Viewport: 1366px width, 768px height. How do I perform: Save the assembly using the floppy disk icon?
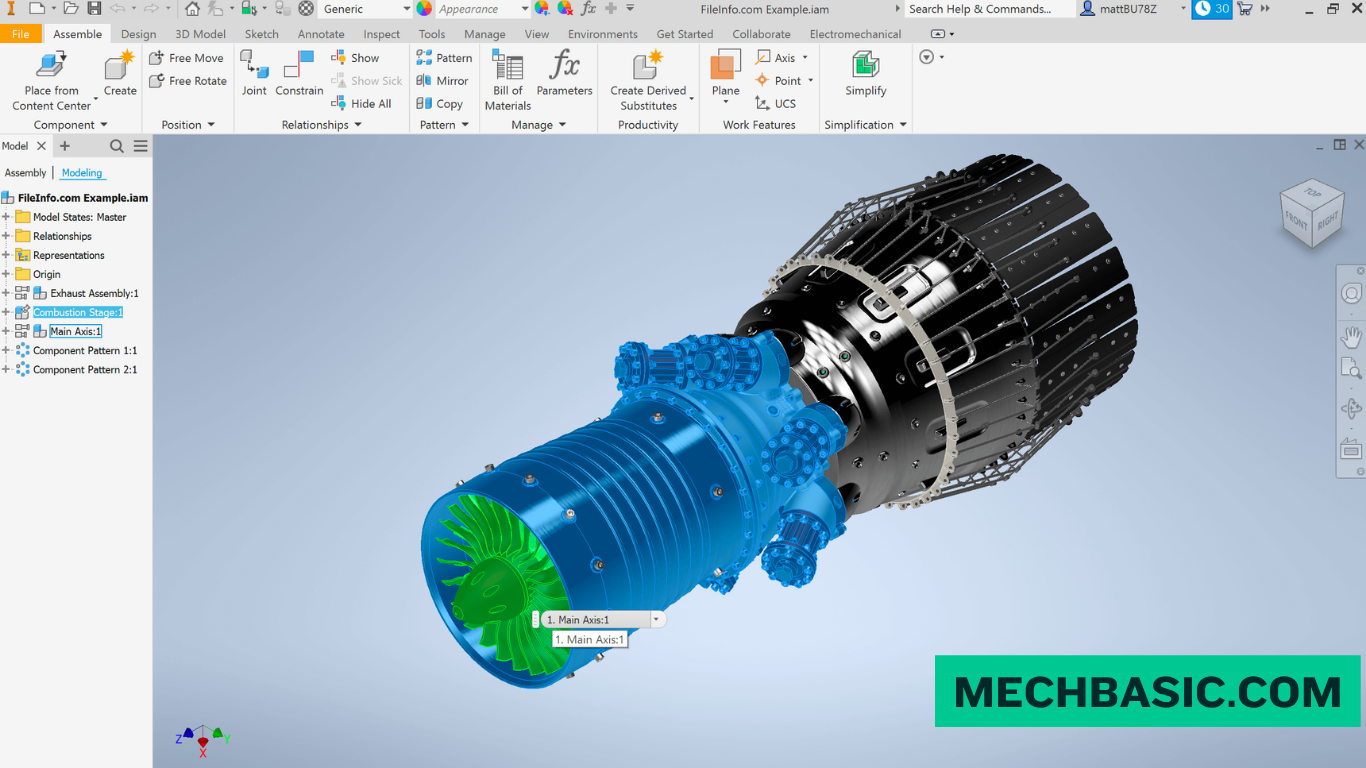point(94,9)
